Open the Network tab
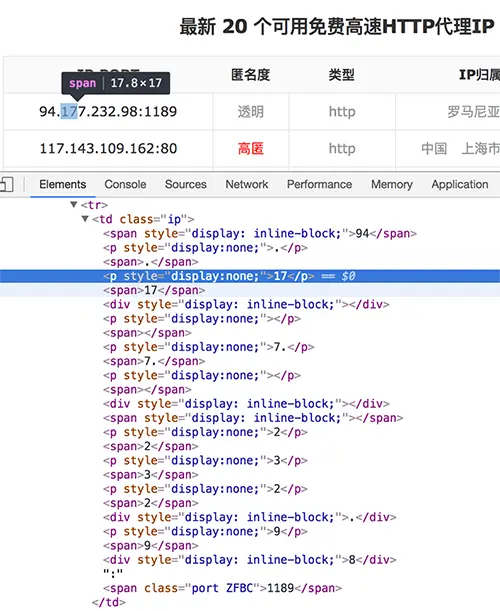The width and height of the screenshot is (500, 611). click(247, 184)
